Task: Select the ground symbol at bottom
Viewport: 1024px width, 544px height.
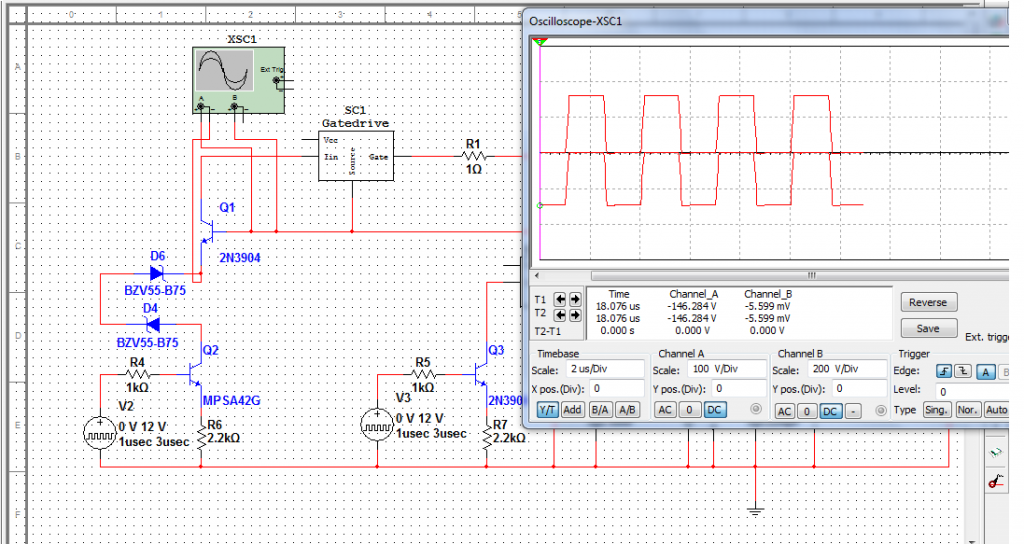Action: [756, 511]
